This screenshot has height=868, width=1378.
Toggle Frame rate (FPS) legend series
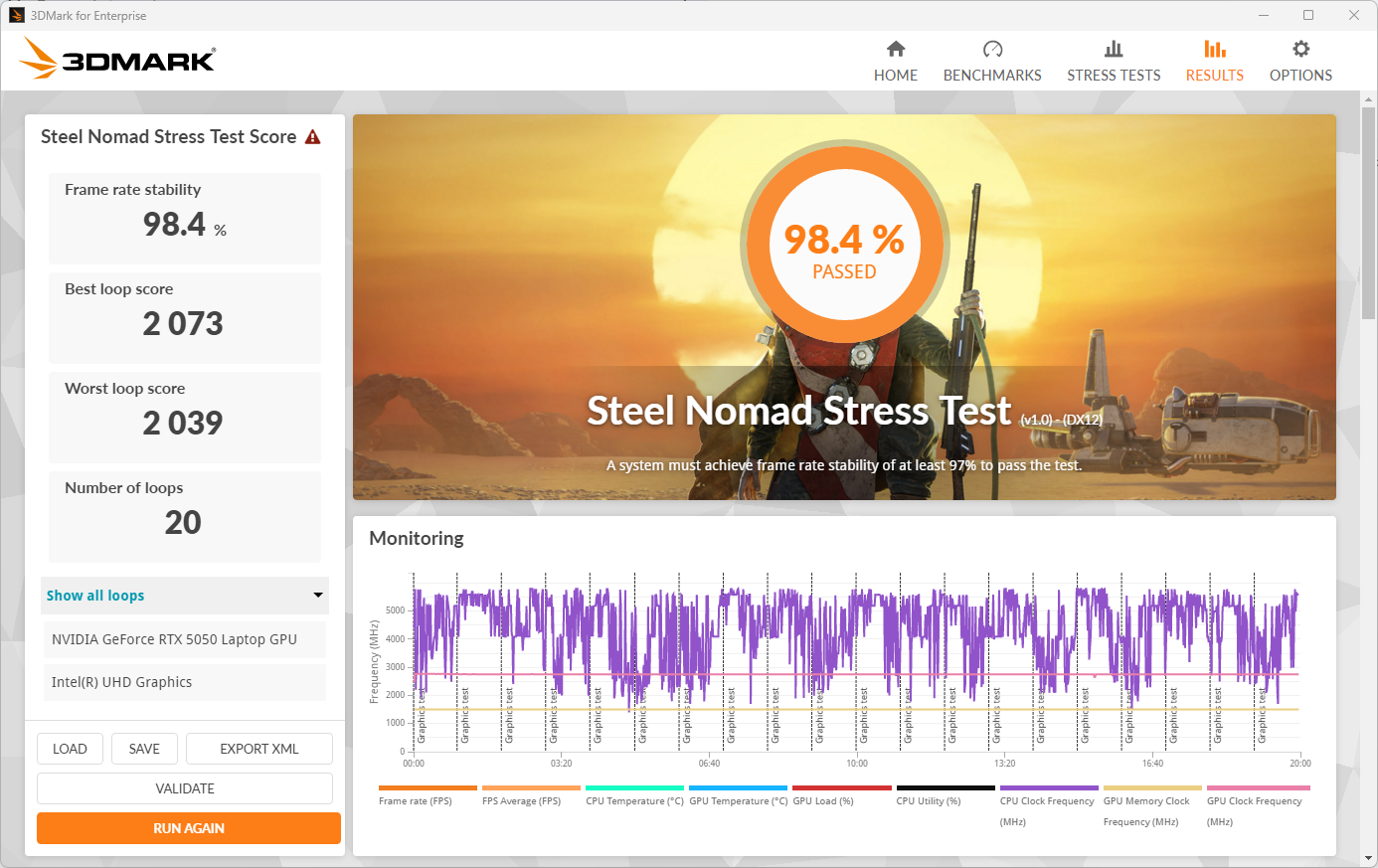pos(428,795)
